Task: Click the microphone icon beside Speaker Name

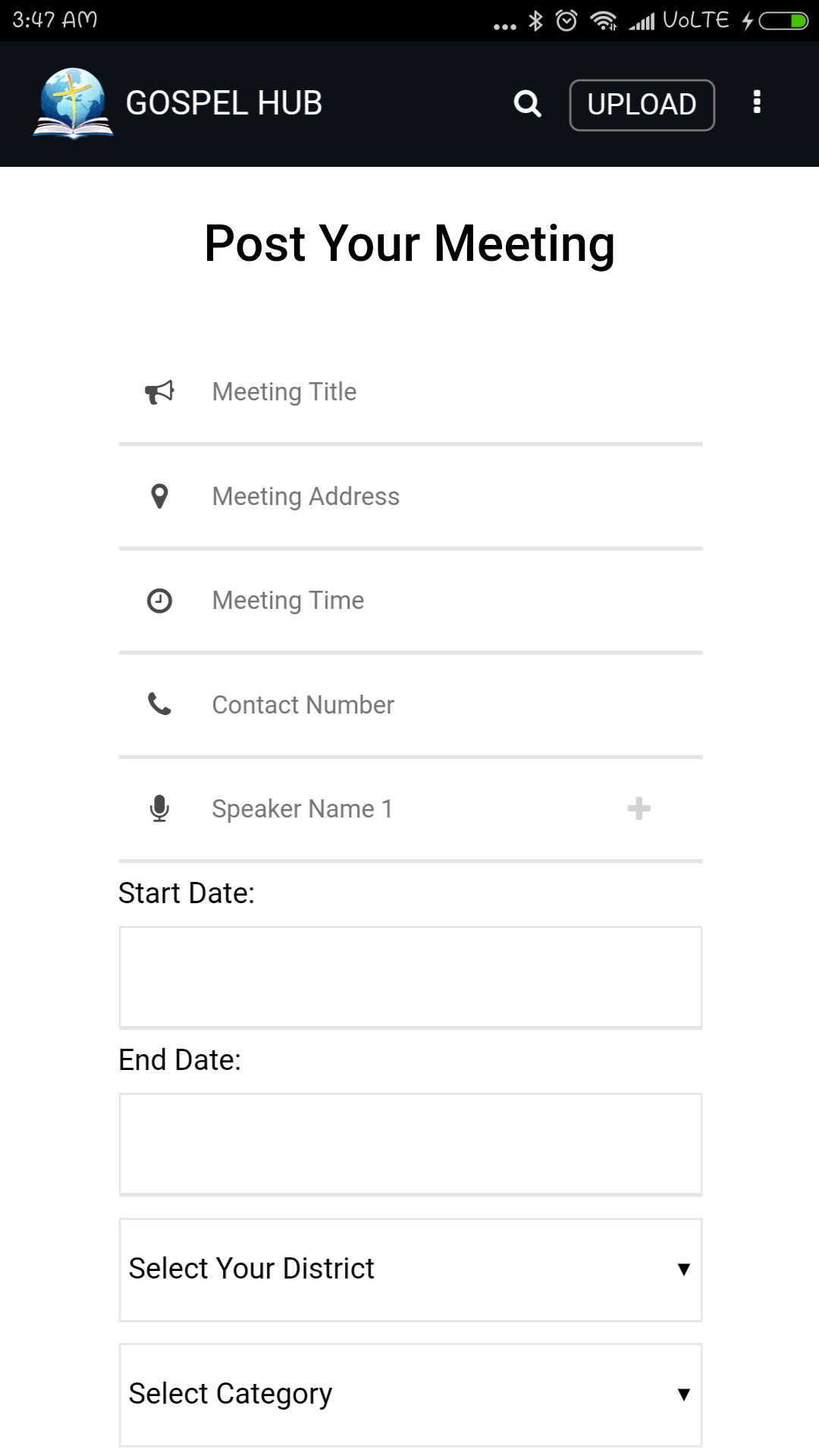Action: (x=159, y=809)
